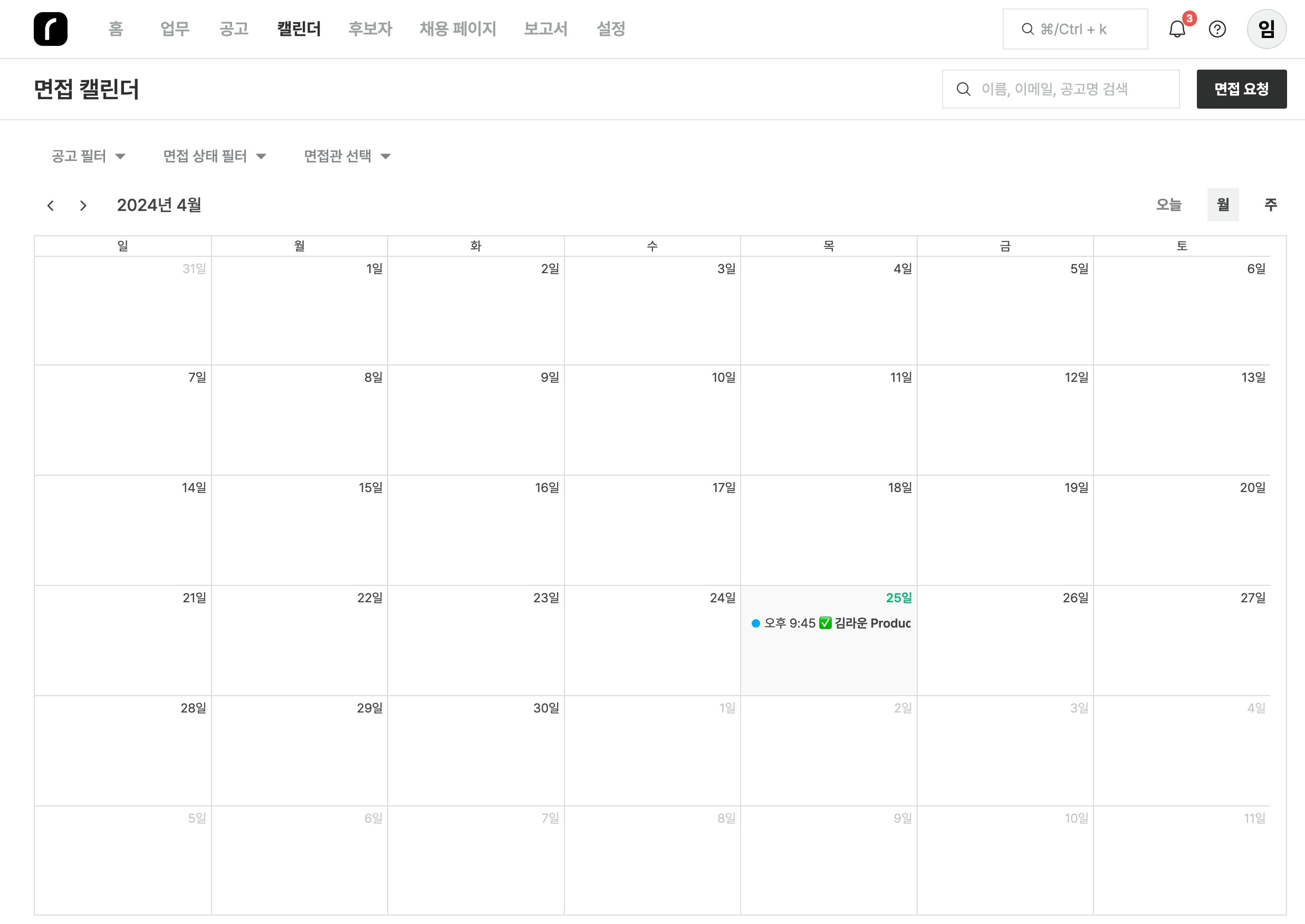The image size is (1305, 924).
Task: Click the global search magnifier icon
Action: [x=1027, y=29]
